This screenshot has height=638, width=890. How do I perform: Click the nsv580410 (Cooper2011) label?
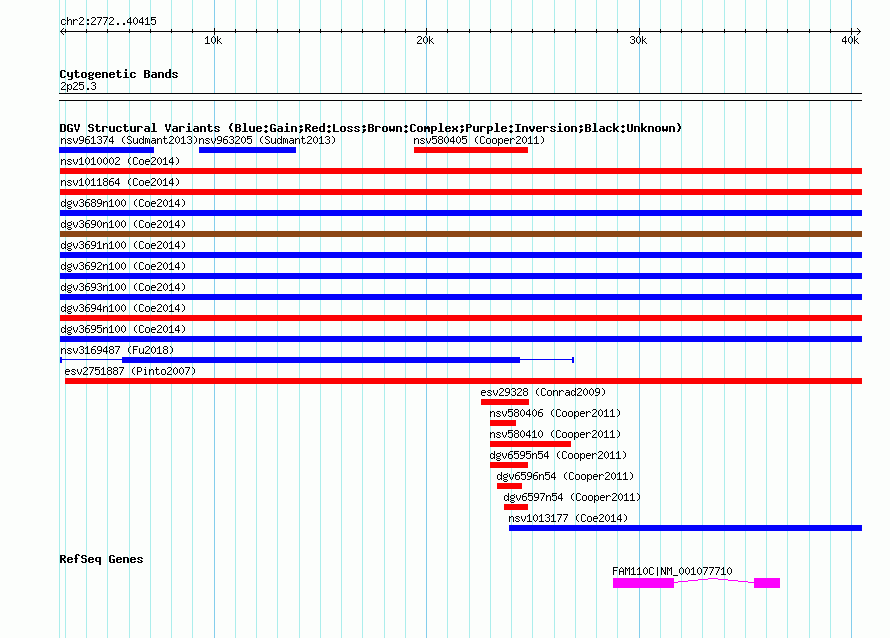click(x=555, y=434)
